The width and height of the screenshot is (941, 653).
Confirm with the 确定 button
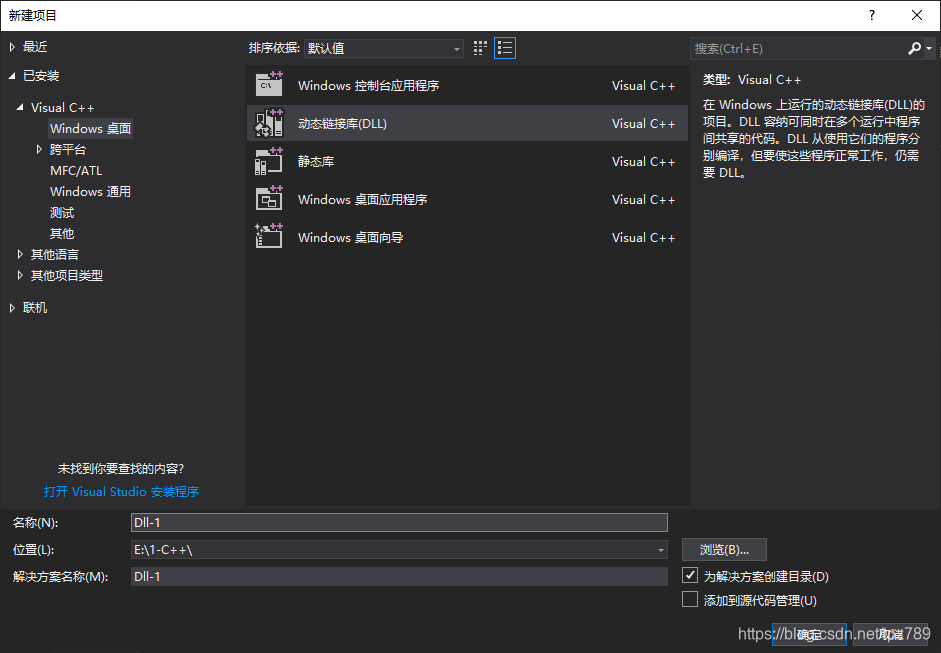(x=809, y=634)
